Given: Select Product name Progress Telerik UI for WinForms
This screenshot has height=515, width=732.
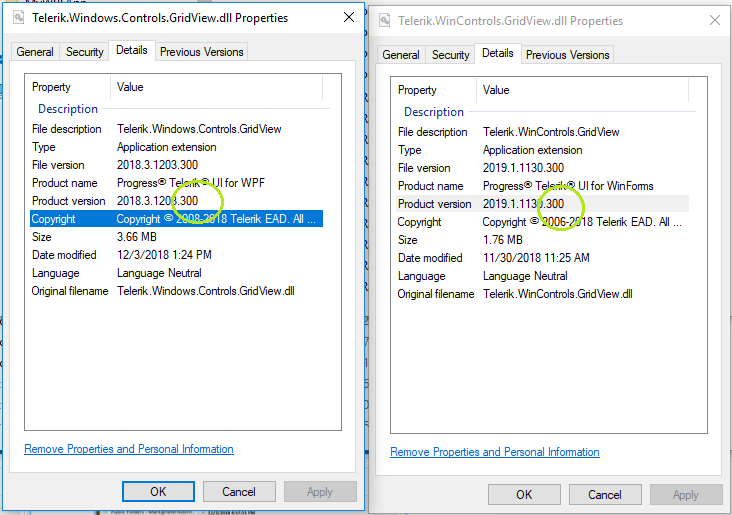Looking at the screenshot, I should click(542, 186).
